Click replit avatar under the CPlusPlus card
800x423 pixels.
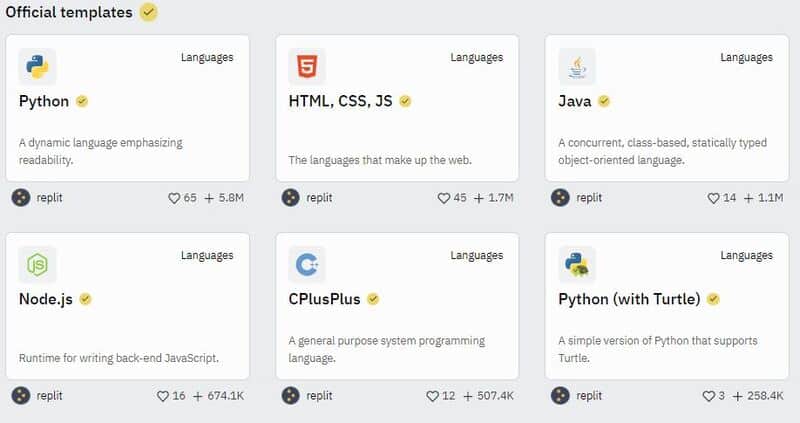pos(291,395)
